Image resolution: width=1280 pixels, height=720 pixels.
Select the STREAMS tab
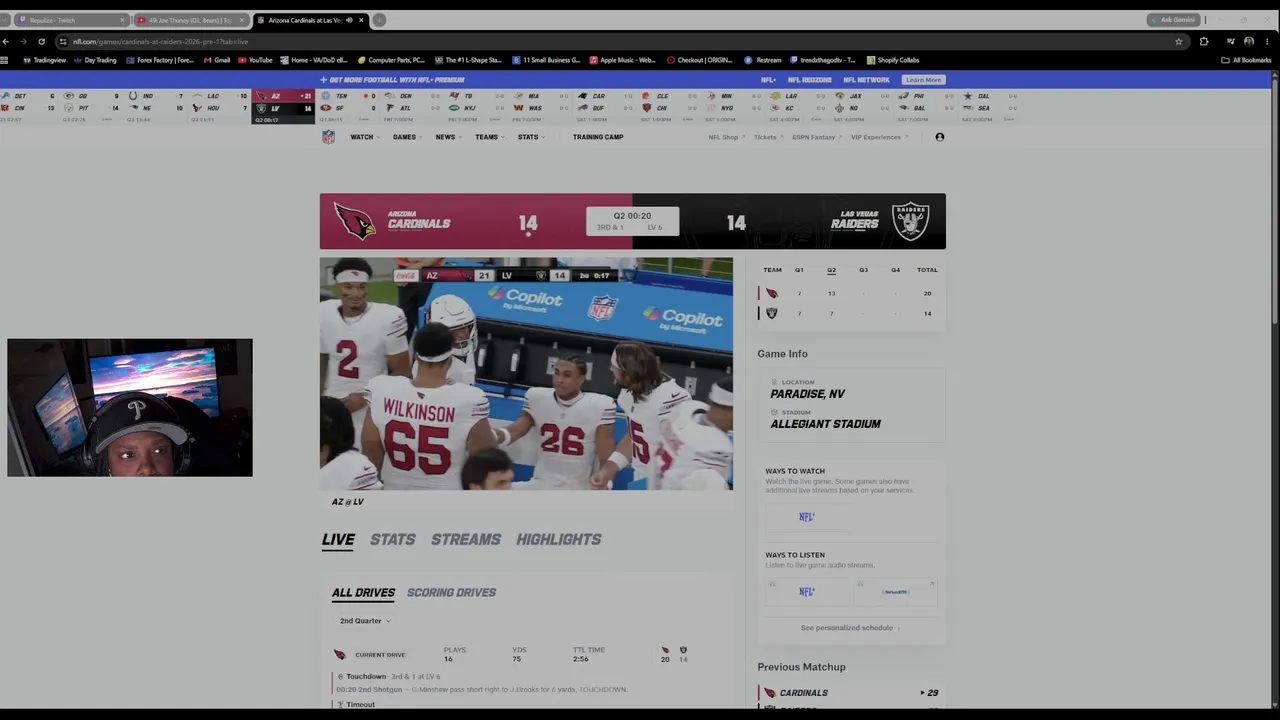pos(466,539)
